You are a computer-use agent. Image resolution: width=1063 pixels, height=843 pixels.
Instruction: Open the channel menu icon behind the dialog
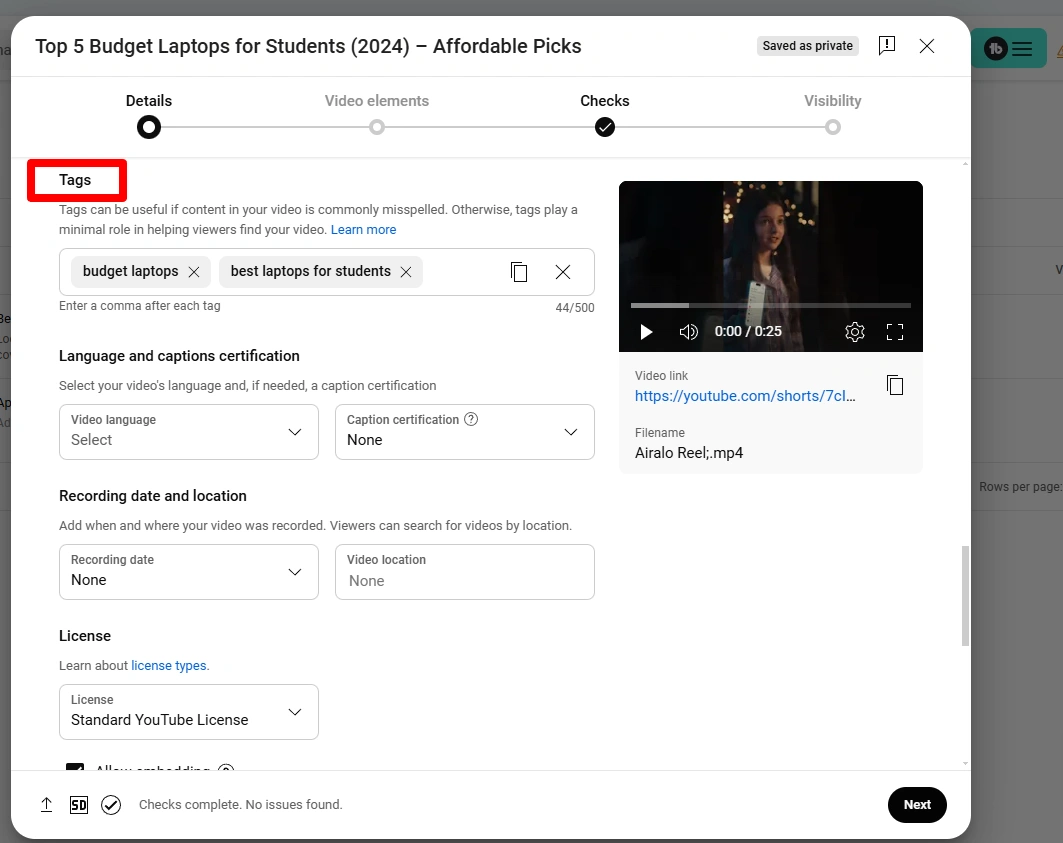pos(1022,48)
